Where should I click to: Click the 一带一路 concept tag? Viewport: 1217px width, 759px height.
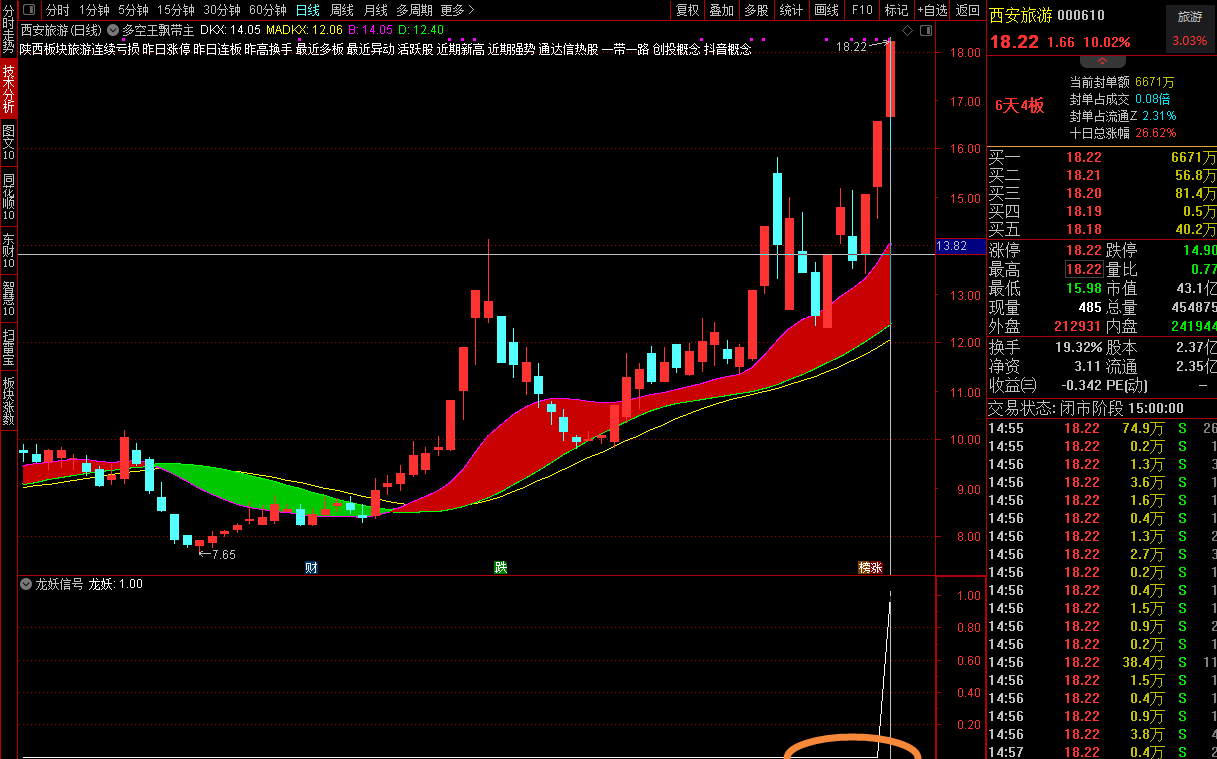[625, 48]
